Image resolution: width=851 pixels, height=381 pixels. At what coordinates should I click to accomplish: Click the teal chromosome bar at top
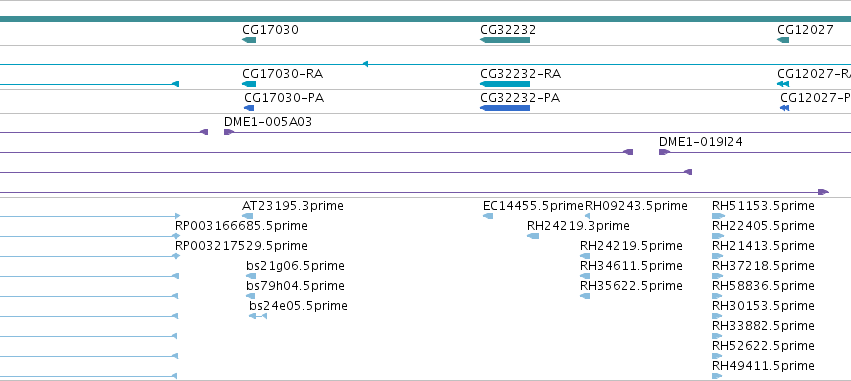pos(426,19)
